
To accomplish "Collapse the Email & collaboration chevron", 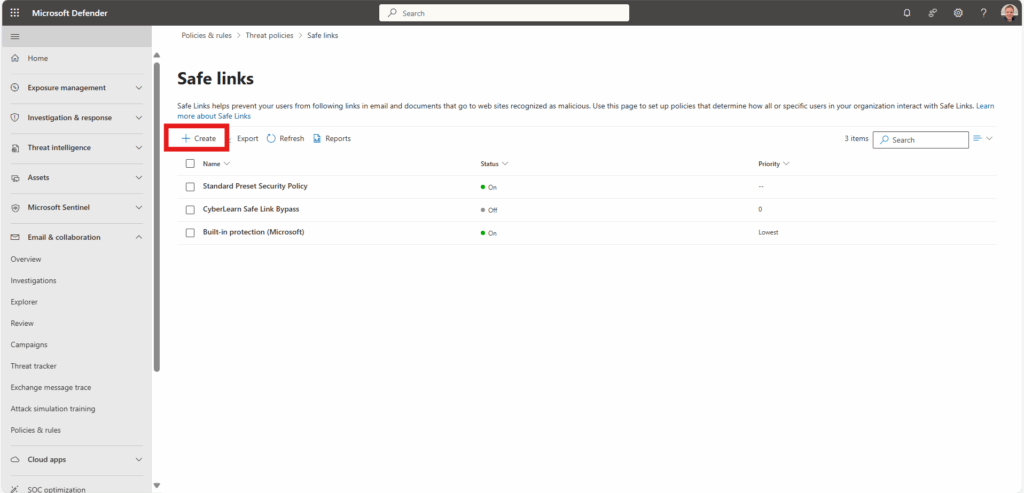I will 138,238.
